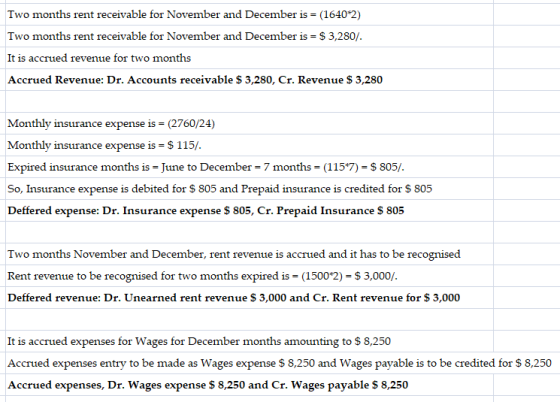Click the bold Deffered revenue Unearned rent entry
Image resolution: width=560 pixels, height=402 pixels.
coord(249,297)
